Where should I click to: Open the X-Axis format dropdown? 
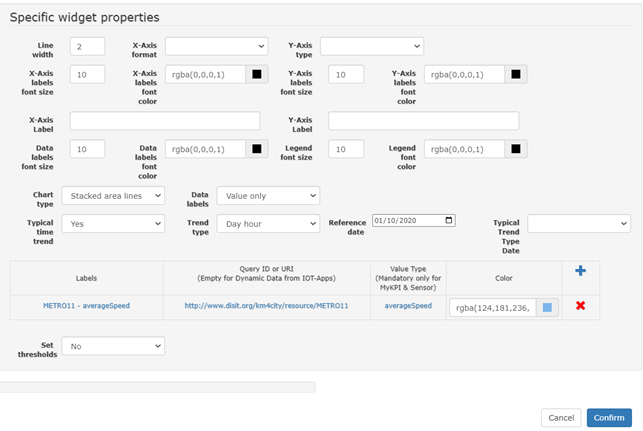217,46
